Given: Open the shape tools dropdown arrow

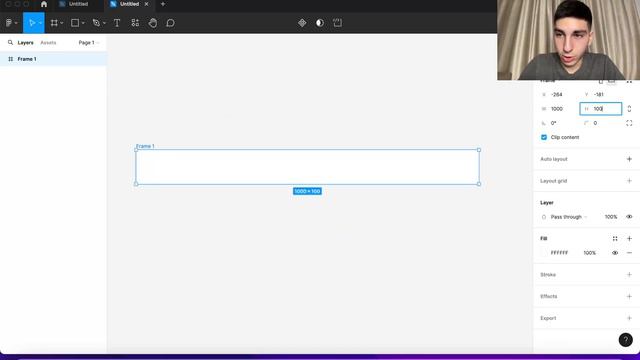Looking at the screenshot, I should click(83, 23).
